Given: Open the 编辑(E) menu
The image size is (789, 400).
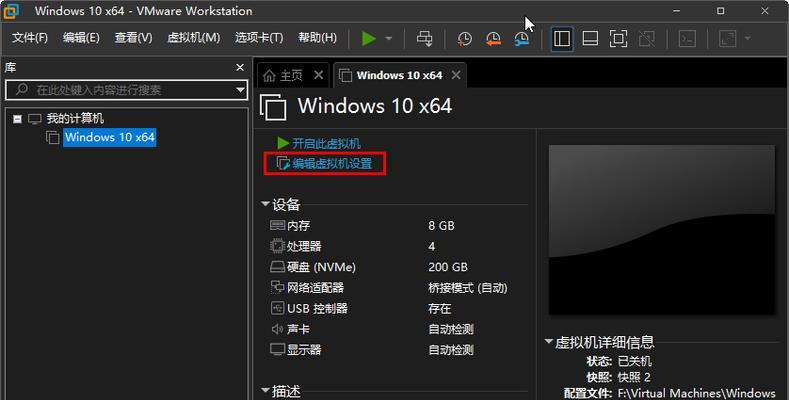Looking at the screenshot, I should click(x=81, y=38).
